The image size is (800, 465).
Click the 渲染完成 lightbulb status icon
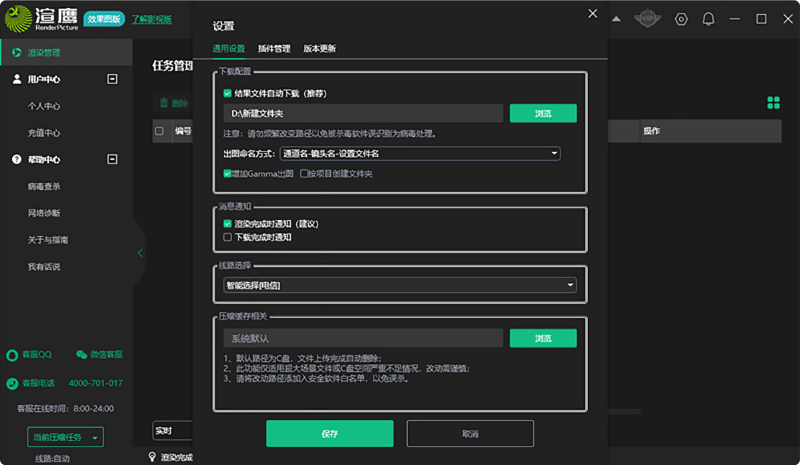click(x=152, y=457)
